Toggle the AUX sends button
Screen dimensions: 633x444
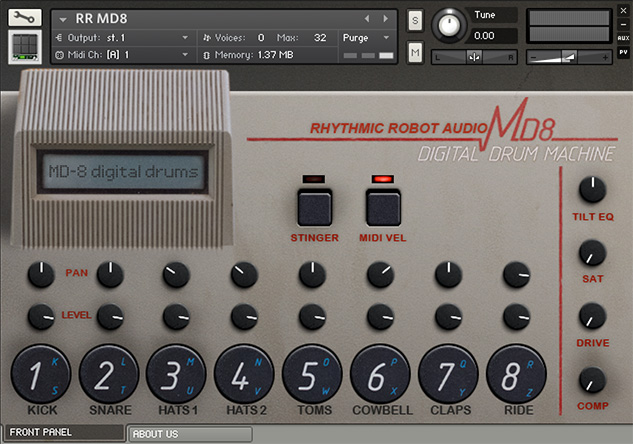(x=623, y=38)
